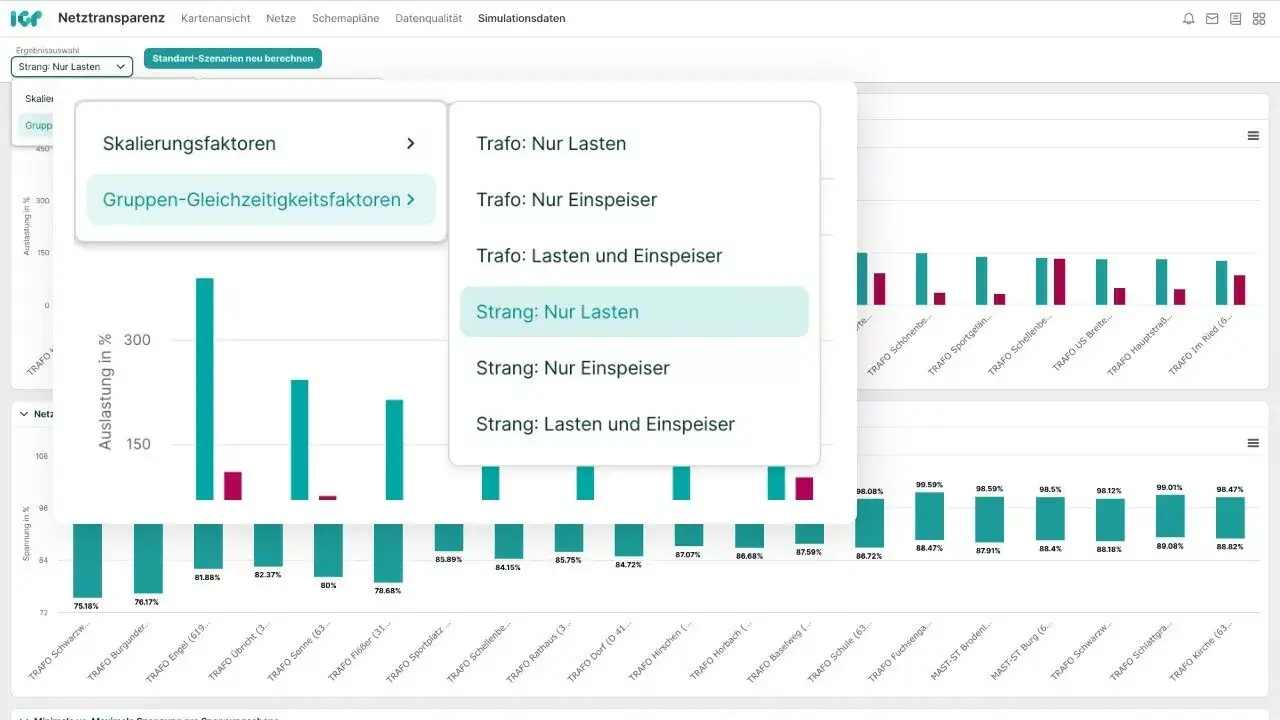Click the 85.75% voltage value
The image size is (1280, 720).
point(569,560)
